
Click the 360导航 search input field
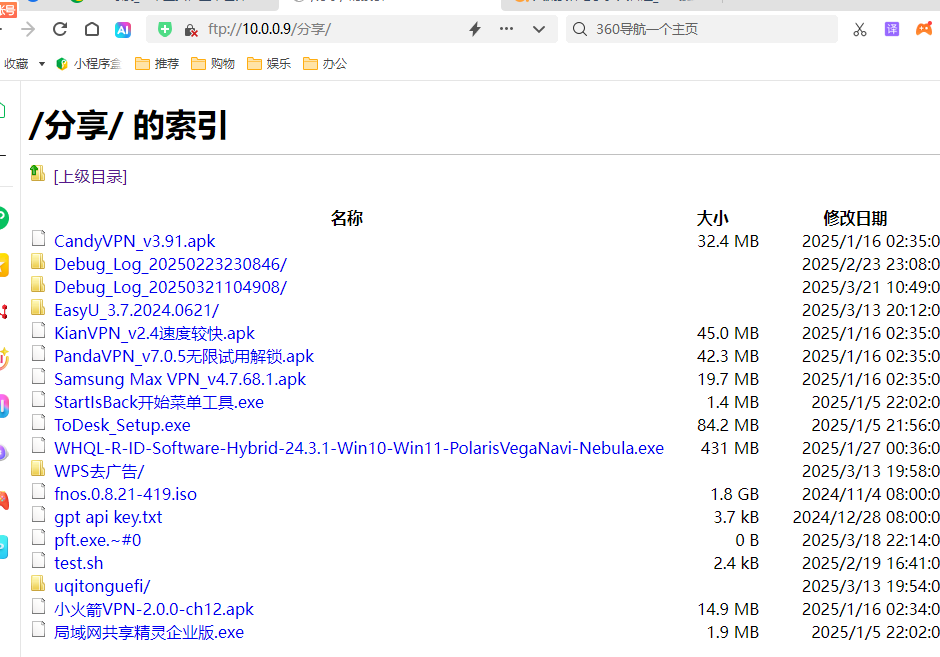coord(701,29)
